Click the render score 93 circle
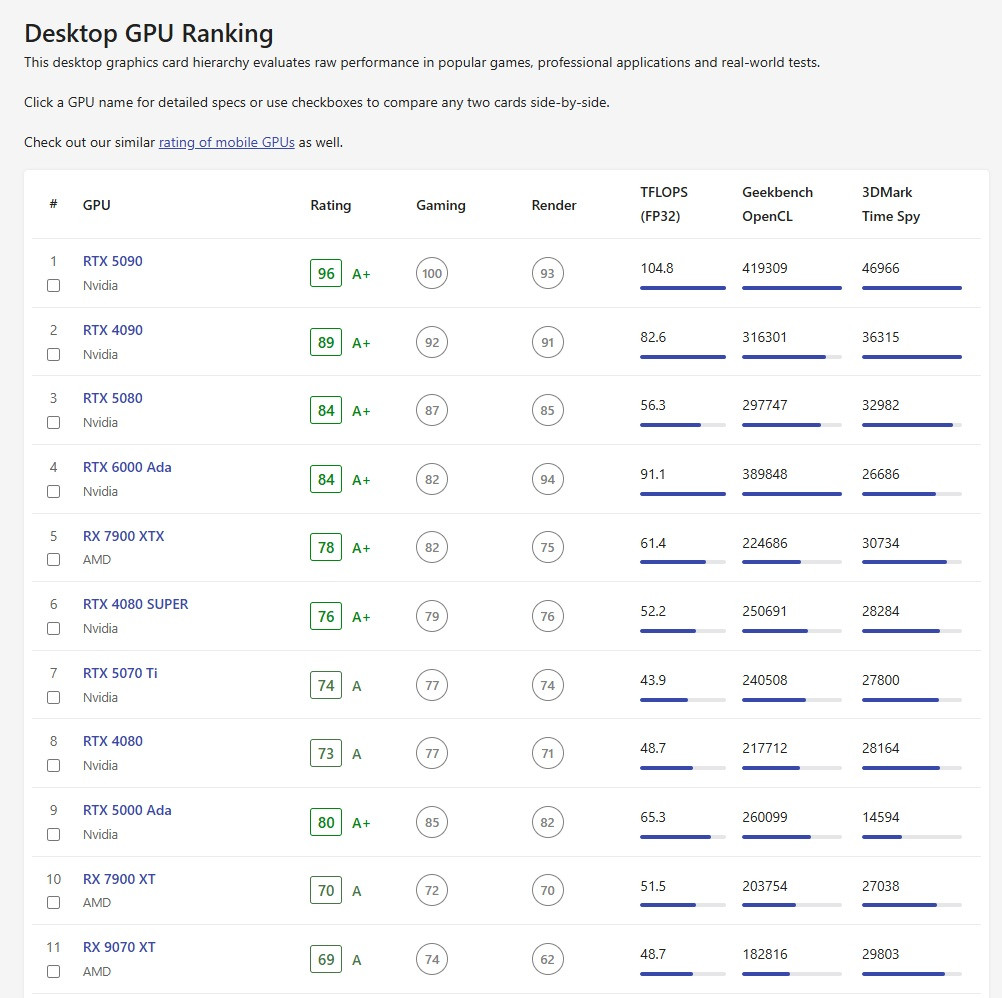This screenshot has height=998, width=1002. click(548, 273)
